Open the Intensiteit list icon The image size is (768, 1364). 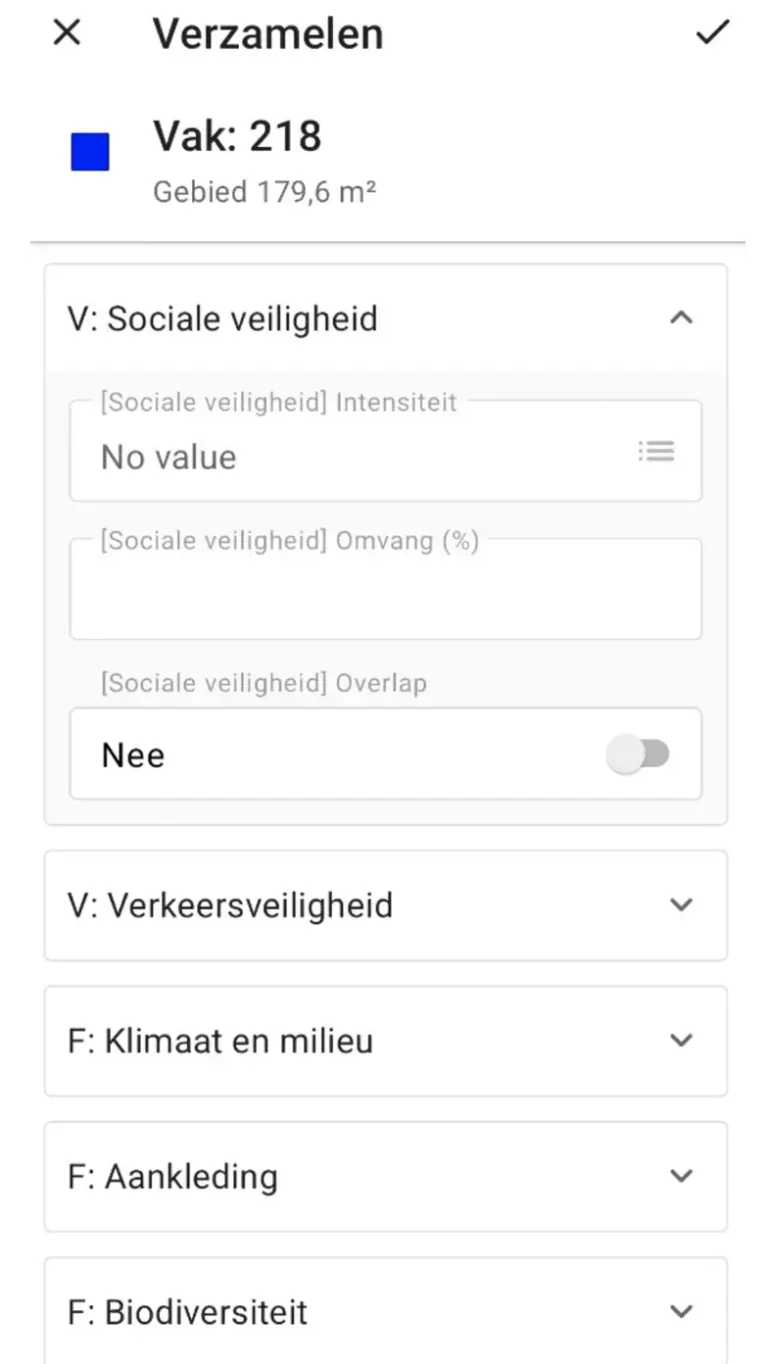click(656, 451)
